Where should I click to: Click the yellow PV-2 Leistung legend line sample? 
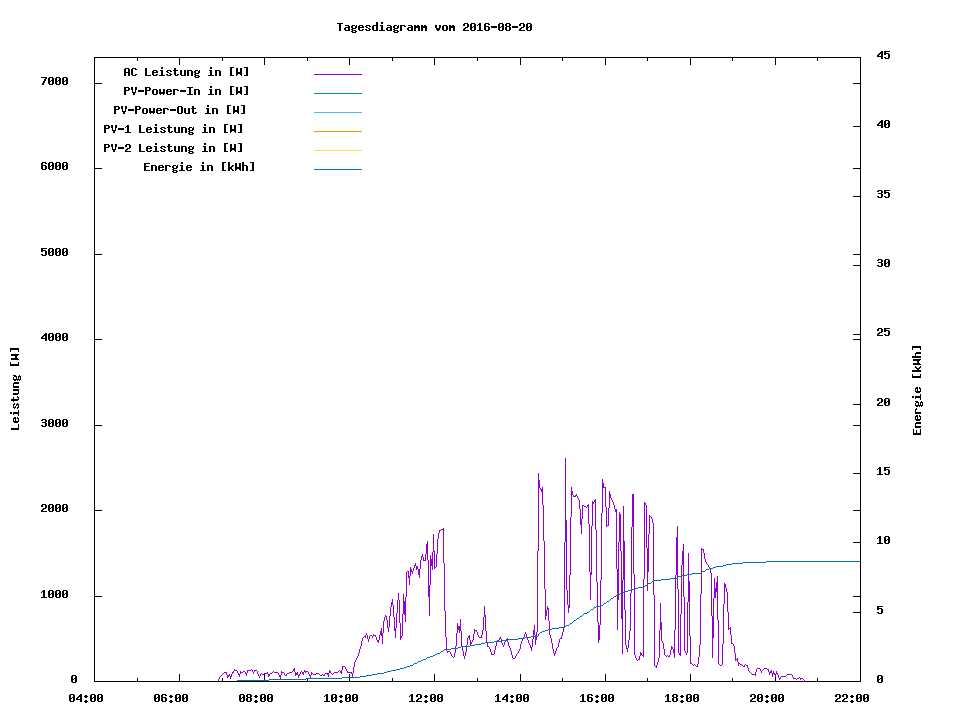pos(337,150)
